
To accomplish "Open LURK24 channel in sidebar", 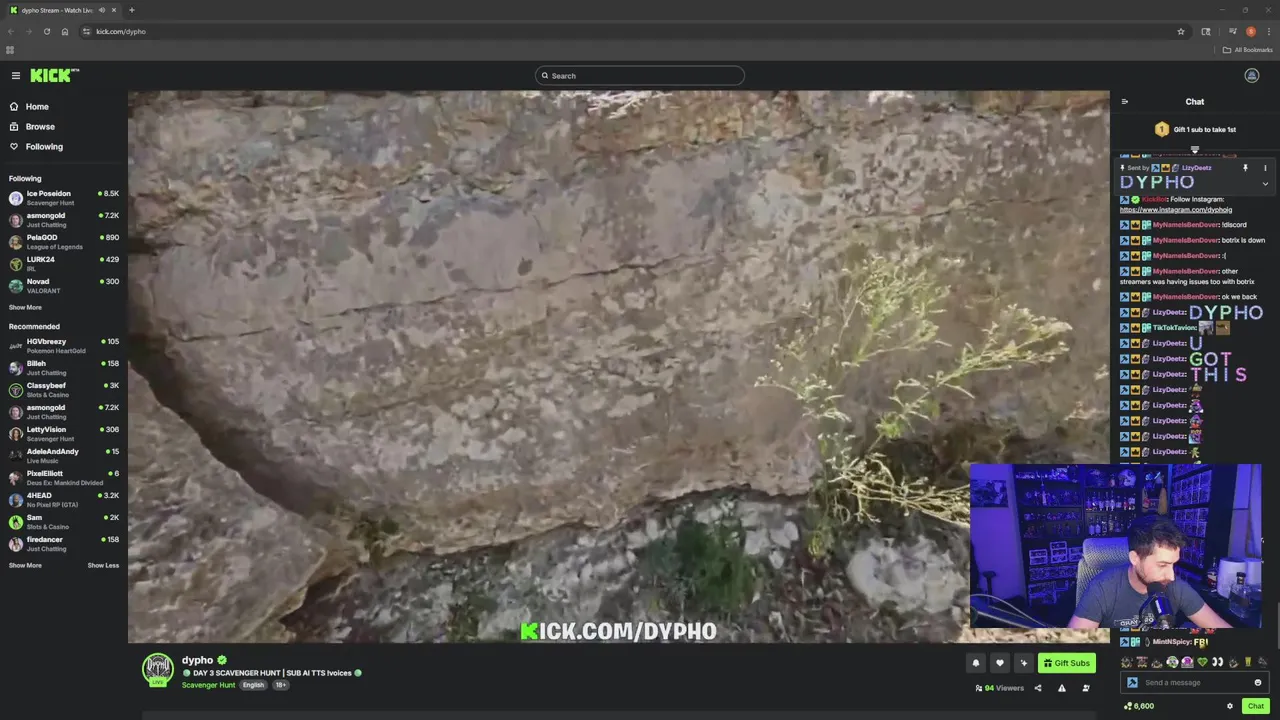I will tap(63, 264).
